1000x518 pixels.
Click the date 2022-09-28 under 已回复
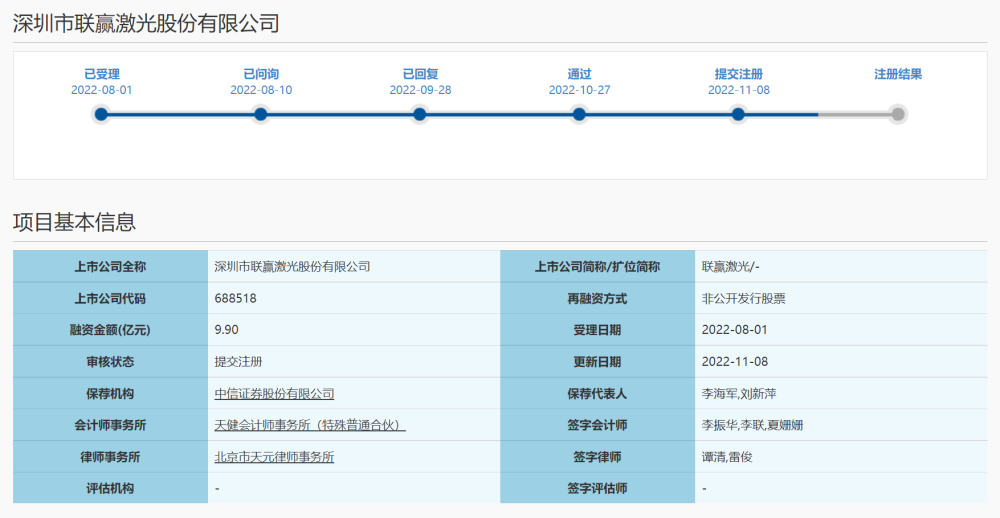pyautogui.click(x=420, y=90)
